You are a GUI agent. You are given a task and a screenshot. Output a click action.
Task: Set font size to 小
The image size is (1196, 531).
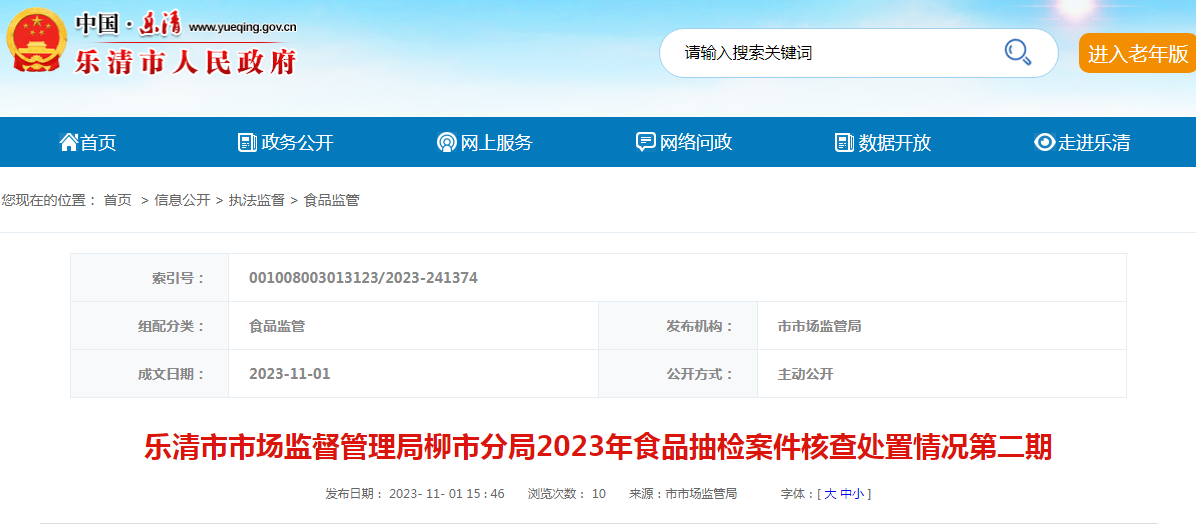pos(859,494)
